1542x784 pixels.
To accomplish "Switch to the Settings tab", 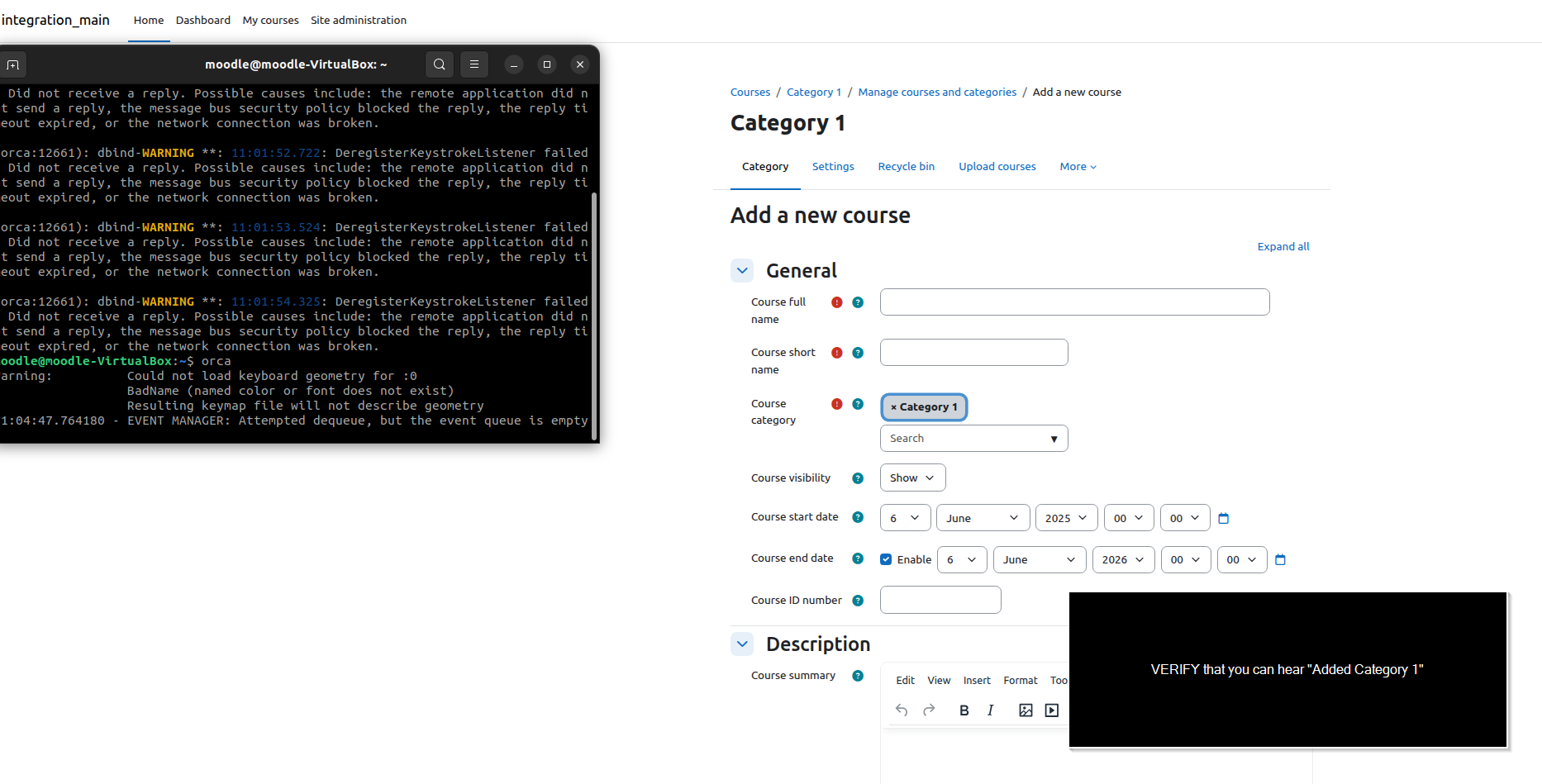I will [x=833, y=167].
